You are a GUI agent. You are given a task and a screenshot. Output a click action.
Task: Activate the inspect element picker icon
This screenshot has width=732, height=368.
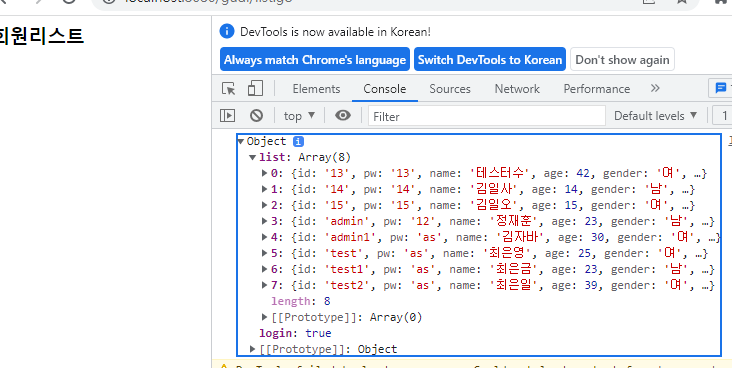(228, 89)
